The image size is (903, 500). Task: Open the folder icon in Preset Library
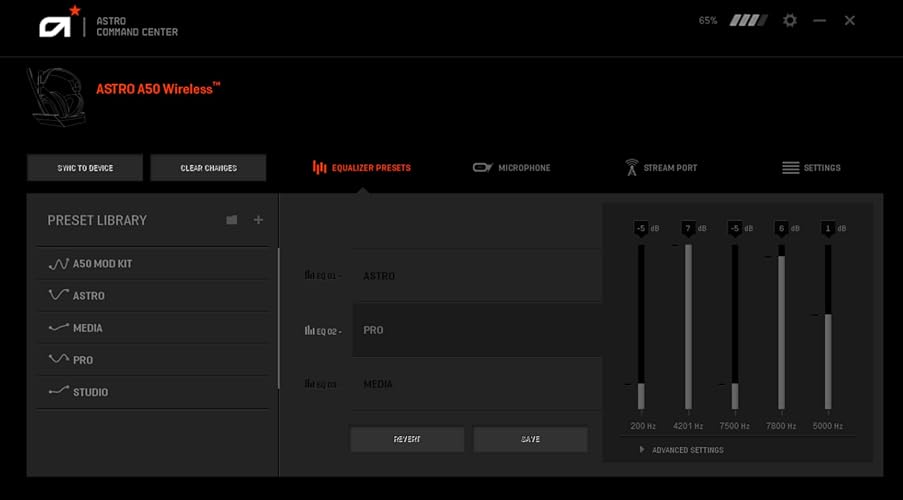pyautogui.click(x=232, y=219)
